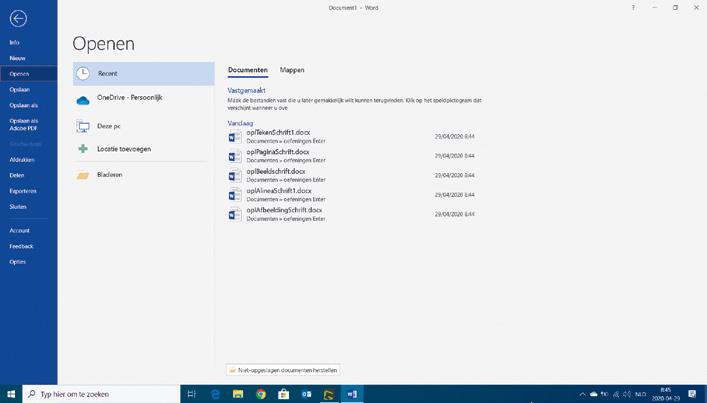Choose OneDrive - Persoonlijk cloud location
The height and width of the screenshot is (403, 707).
[x=143, y=99]
